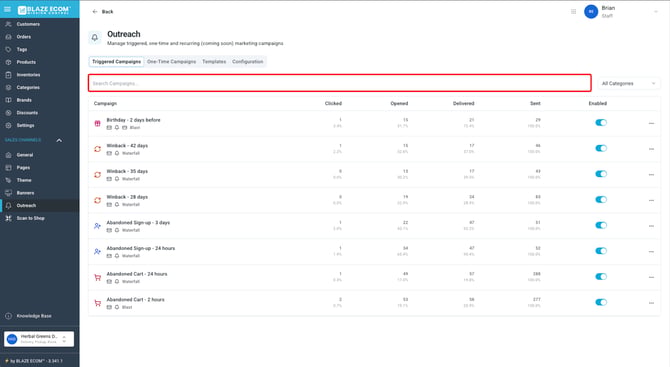Open the Herbal Greens store switcher

(x=39, y=339)
